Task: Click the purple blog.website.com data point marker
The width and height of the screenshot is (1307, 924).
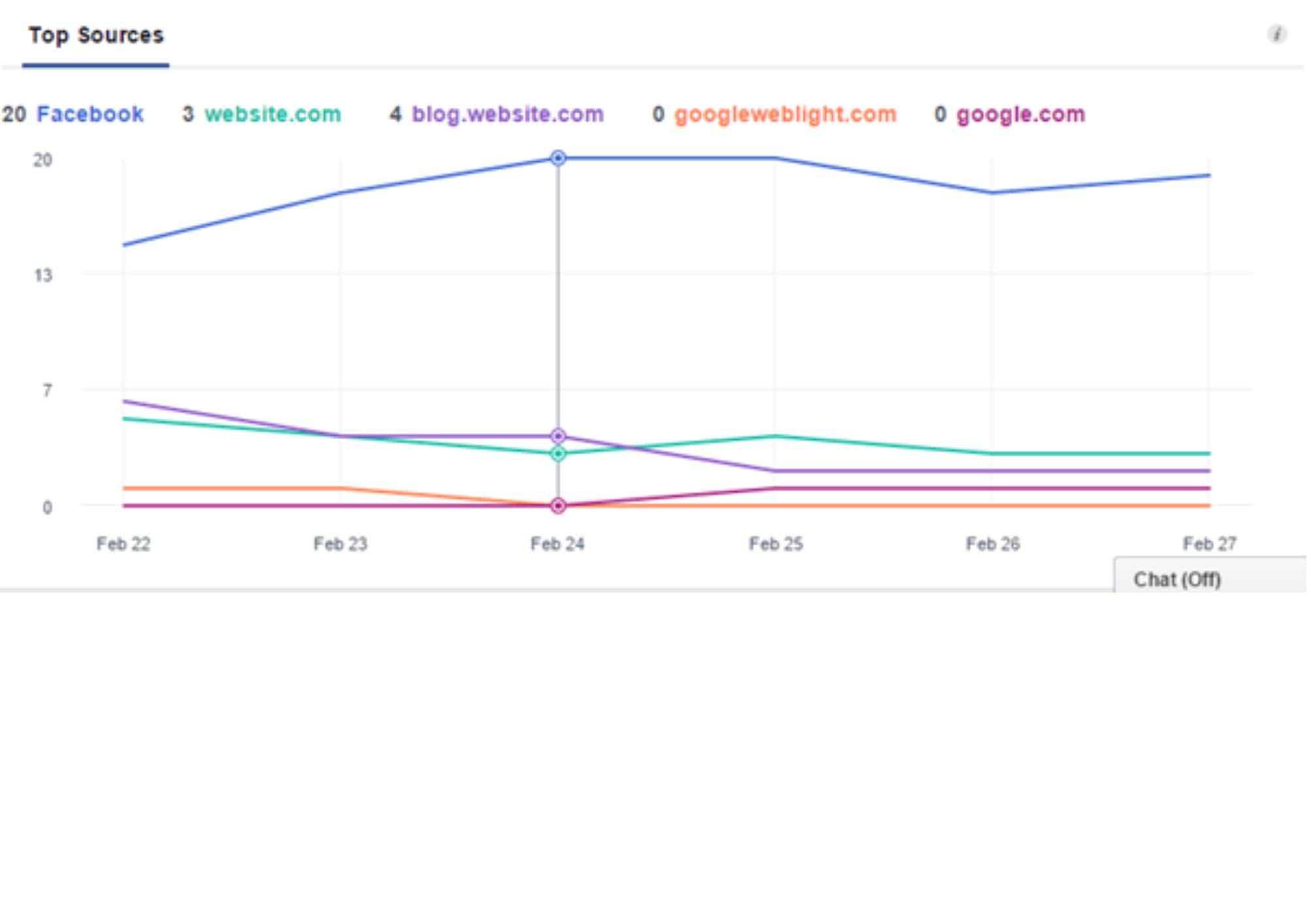Action: [x=558, y=436]
